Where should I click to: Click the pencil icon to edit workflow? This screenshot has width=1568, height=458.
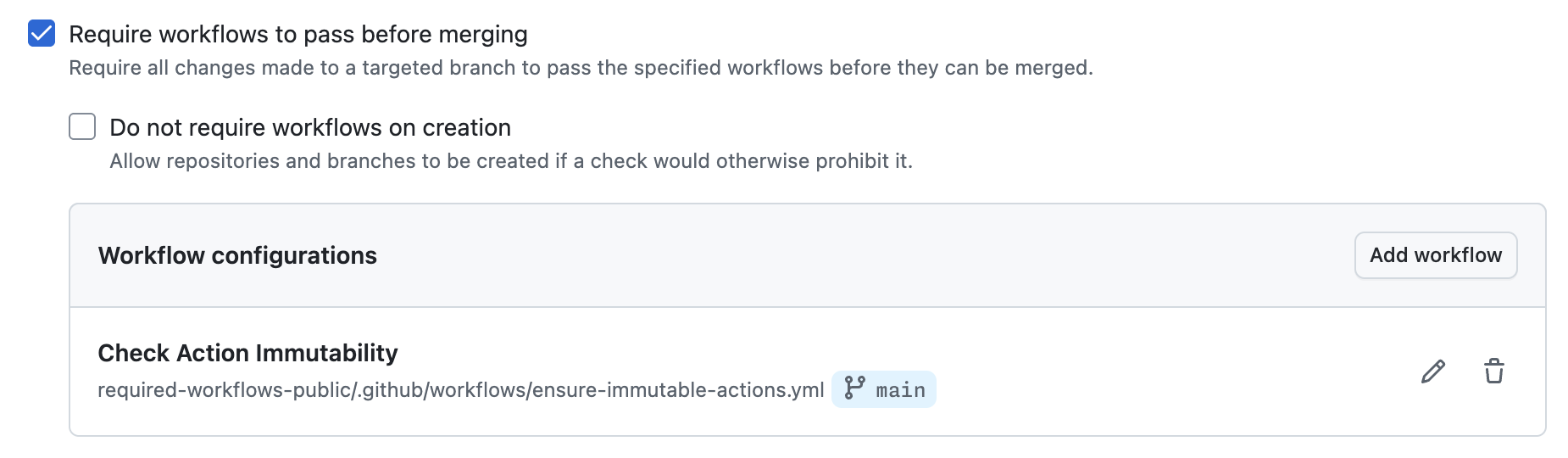pyautogui.click(x=1433, y=371)
